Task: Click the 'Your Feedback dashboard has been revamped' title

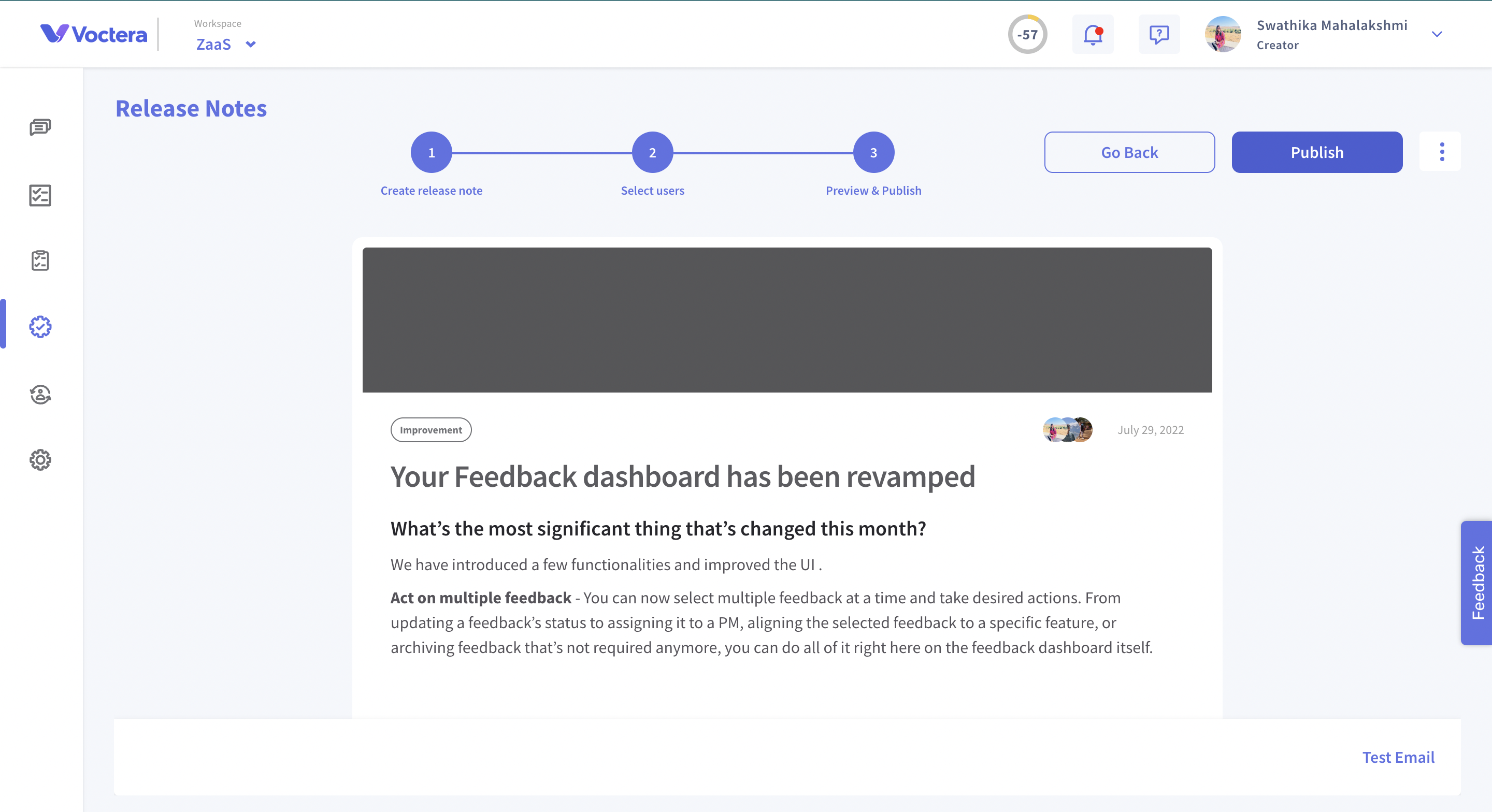Action: [x=683, y=476]
